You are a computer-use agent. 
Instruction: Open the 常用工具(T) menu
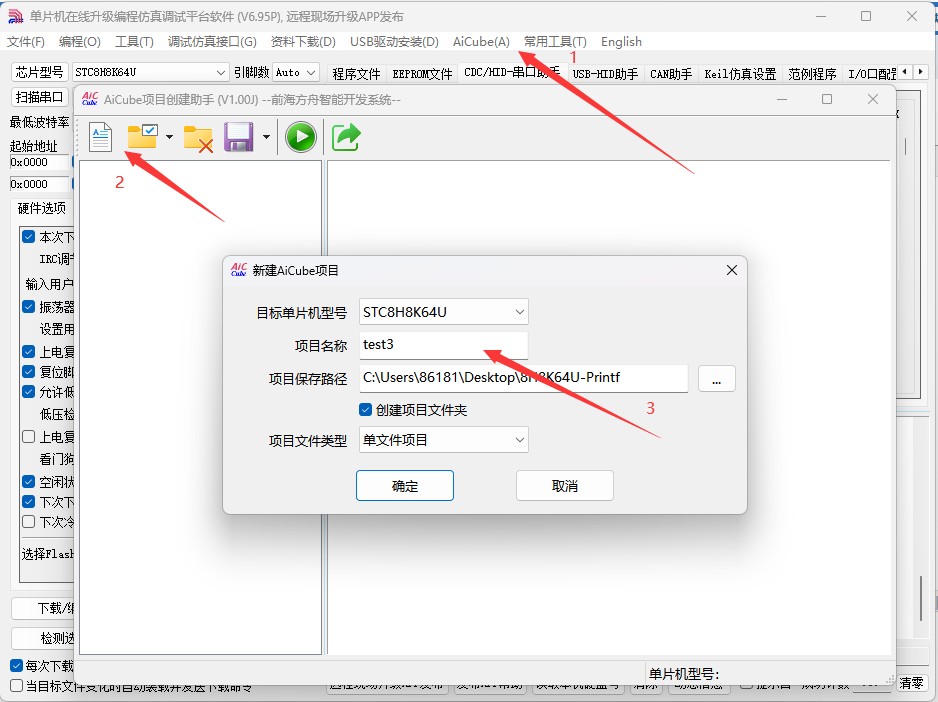pyautogui.click(x=555, y=42)
